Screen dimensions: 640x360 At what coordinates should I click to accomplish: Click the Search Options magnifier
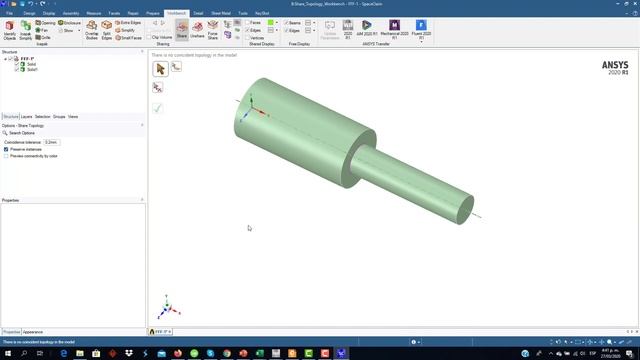[x=5, y=133]
